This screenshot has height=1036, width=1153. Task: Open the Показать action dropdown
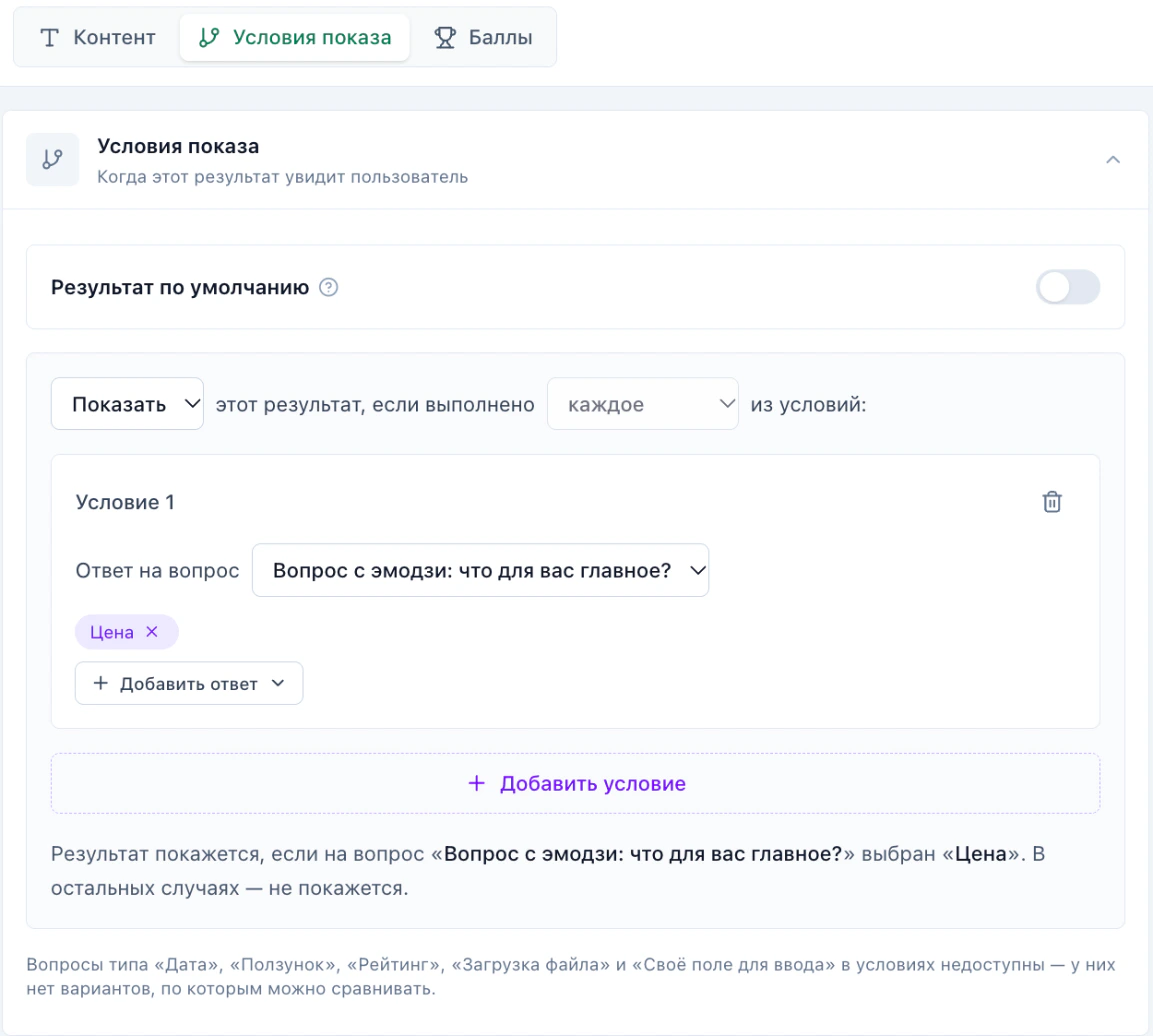coord(127,404)
